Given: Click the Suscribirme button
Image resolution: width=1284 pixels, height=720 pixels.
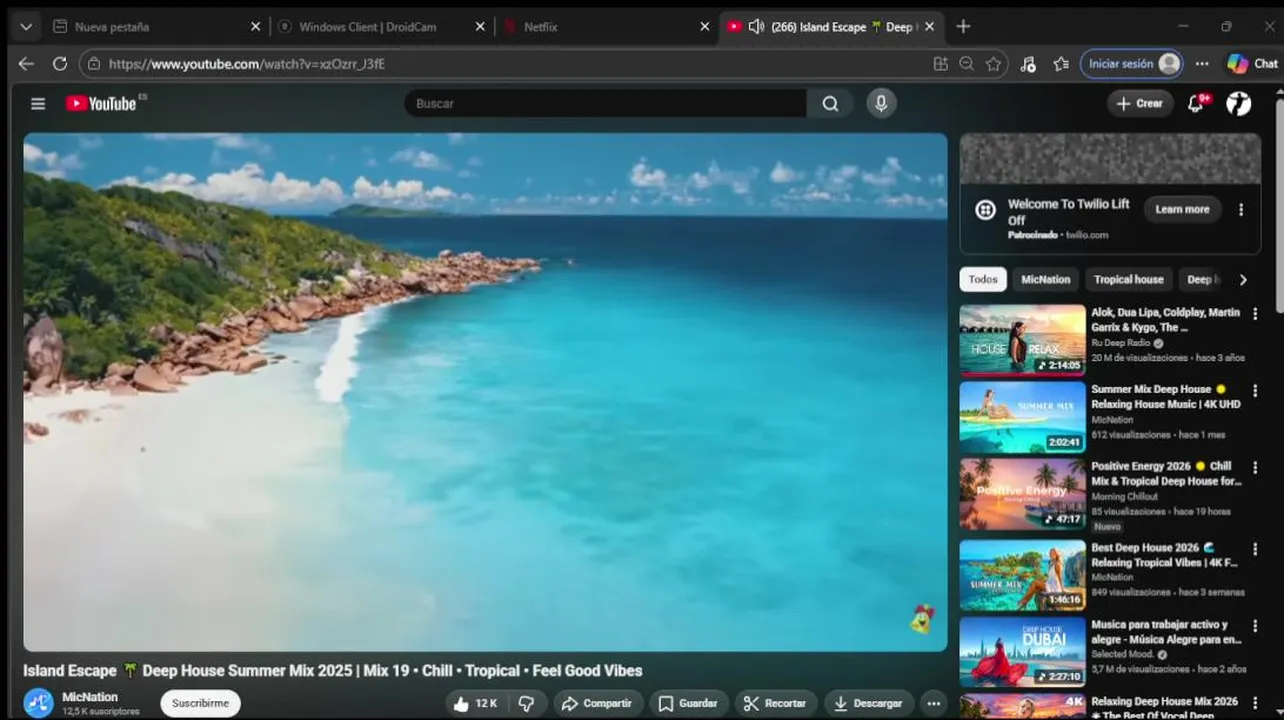Looking at the screenshot, I should 200,703.
